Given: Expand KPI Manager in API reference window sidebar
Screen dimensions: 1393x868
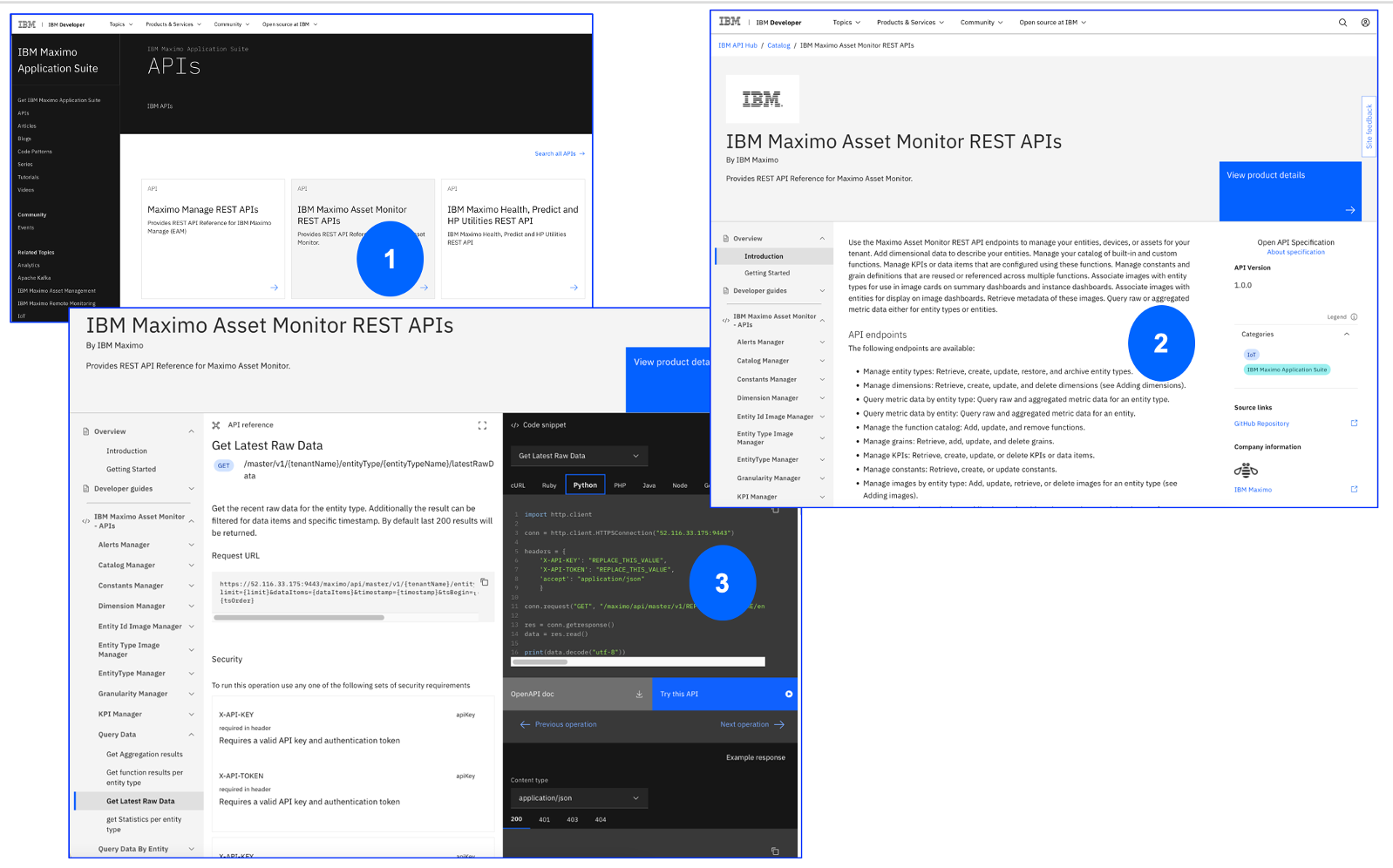Looking at the screenshot, I should point(191,715).
